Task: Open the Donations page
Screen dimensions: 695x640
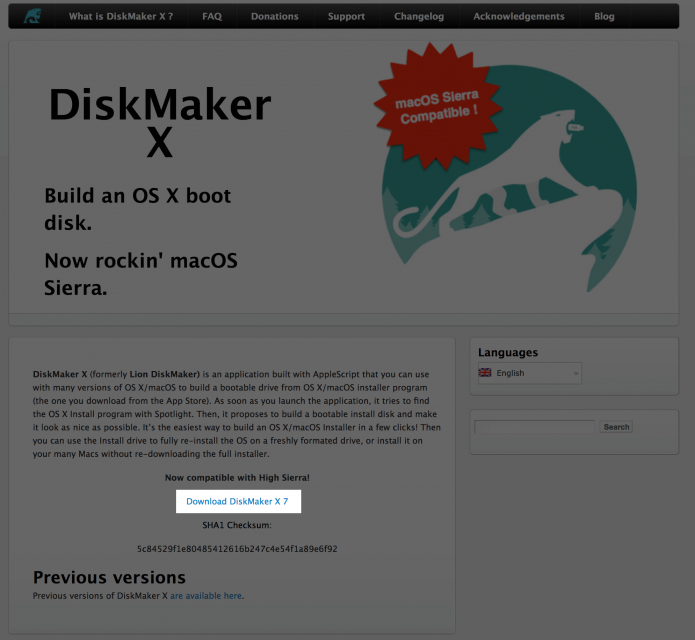Action: click(275, 16)
